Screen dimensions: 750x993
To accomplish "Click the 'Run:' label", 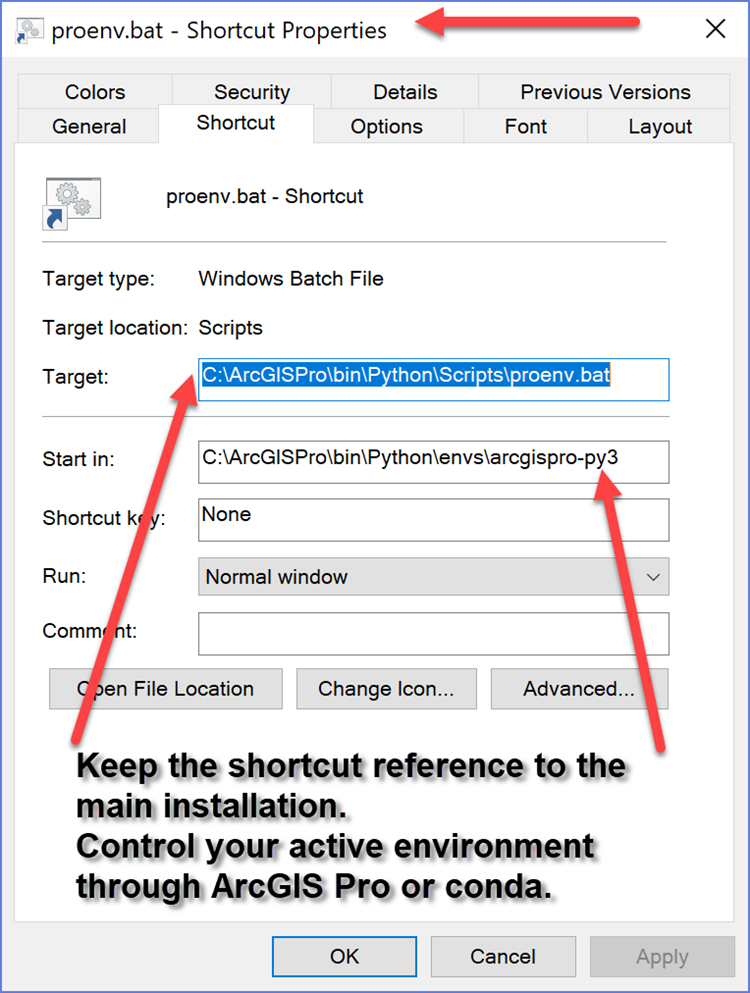I will (x=64, y=576).
